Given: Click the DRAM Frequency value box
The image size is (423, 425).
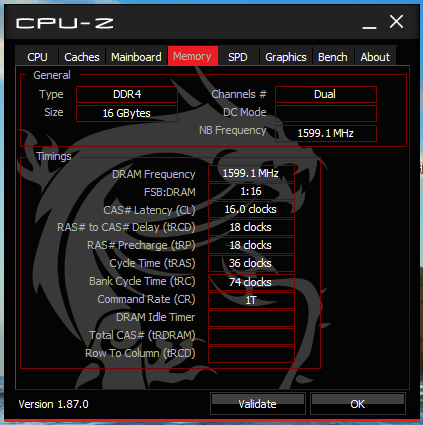Looking at the screenshot, I should pos(251,173).
